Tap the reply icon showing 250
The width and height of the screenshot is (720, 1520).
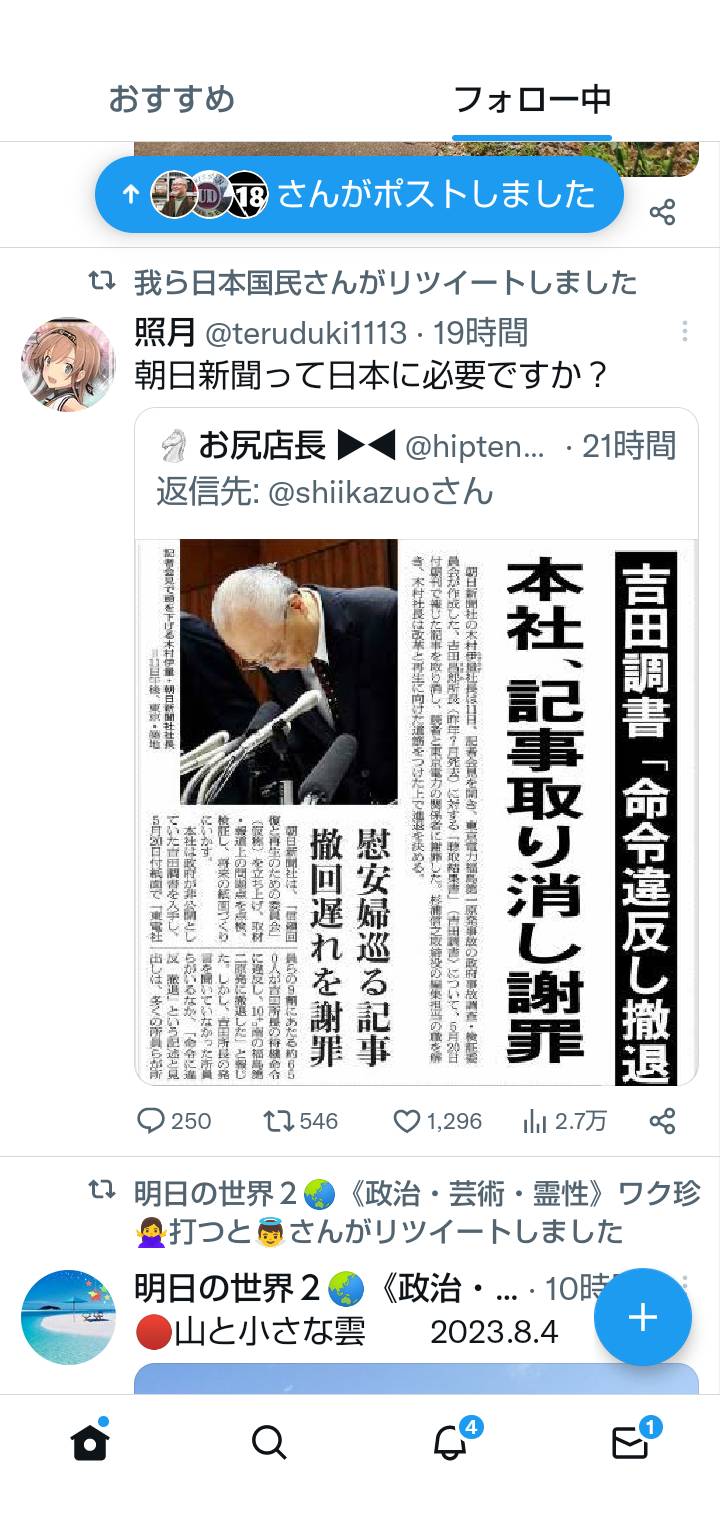[151, 1121]
